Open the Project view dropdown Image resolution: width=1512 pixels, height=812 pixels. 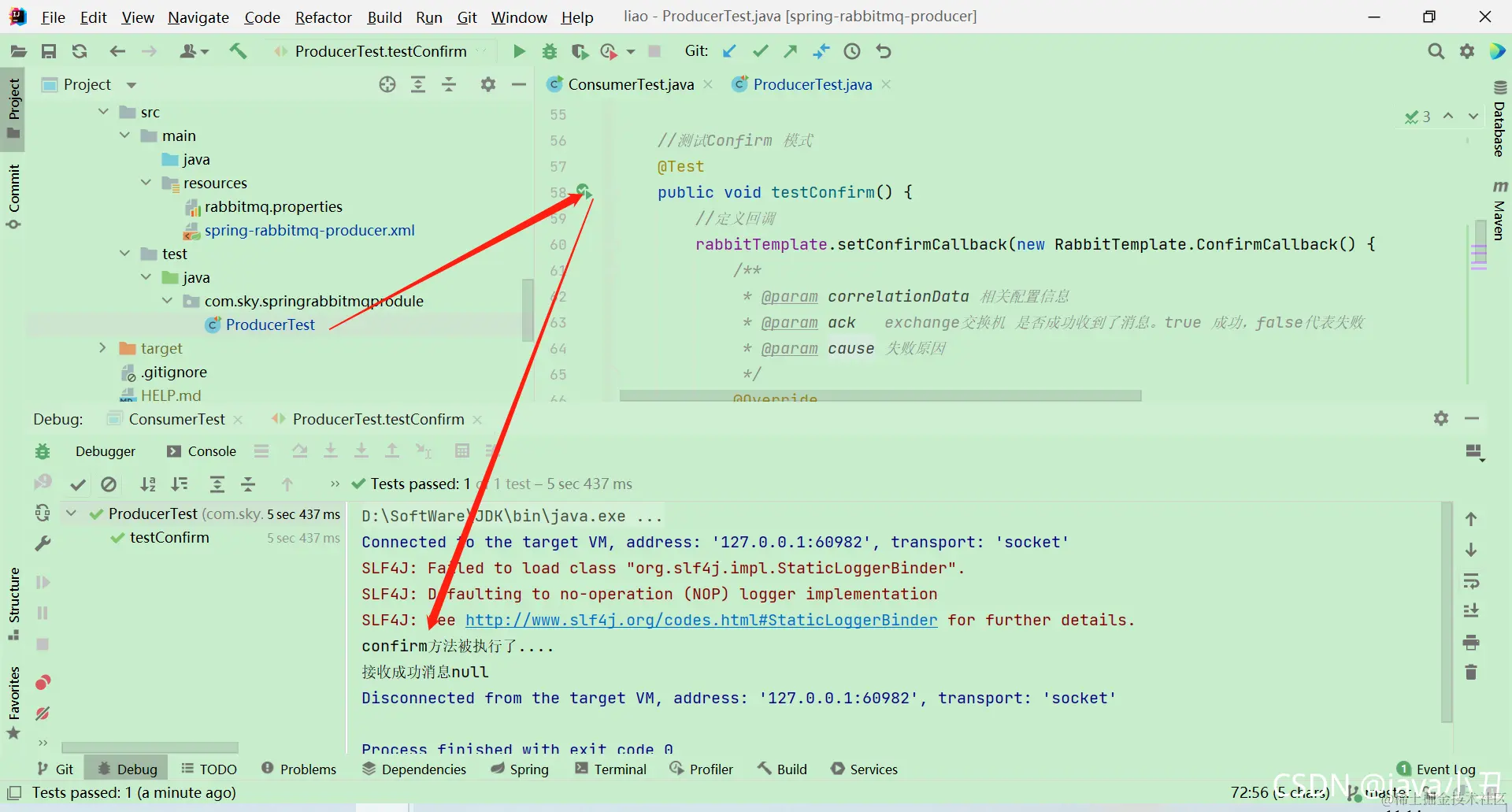click(132, 85)
